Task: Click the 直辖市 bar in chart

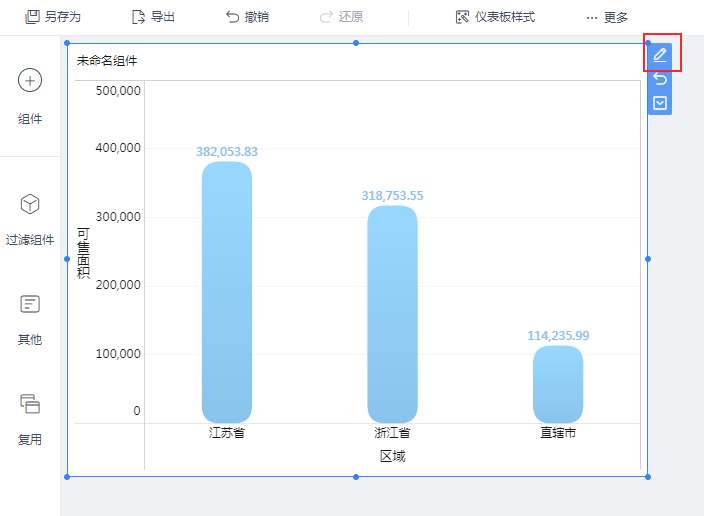Action: tap(558, 384)
